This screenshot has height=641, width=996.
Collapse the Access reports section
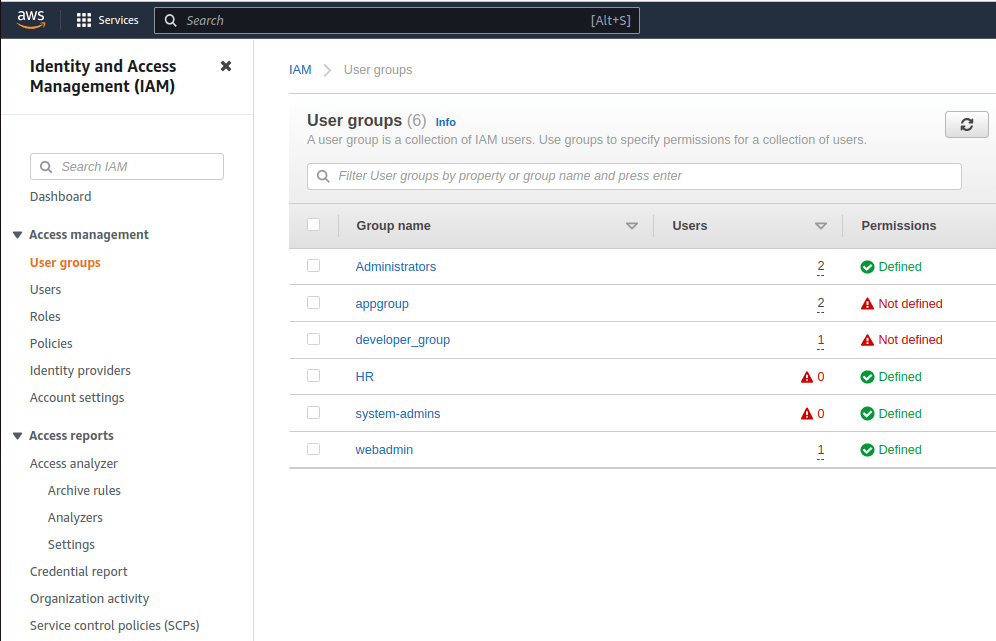tap(17, 436)
